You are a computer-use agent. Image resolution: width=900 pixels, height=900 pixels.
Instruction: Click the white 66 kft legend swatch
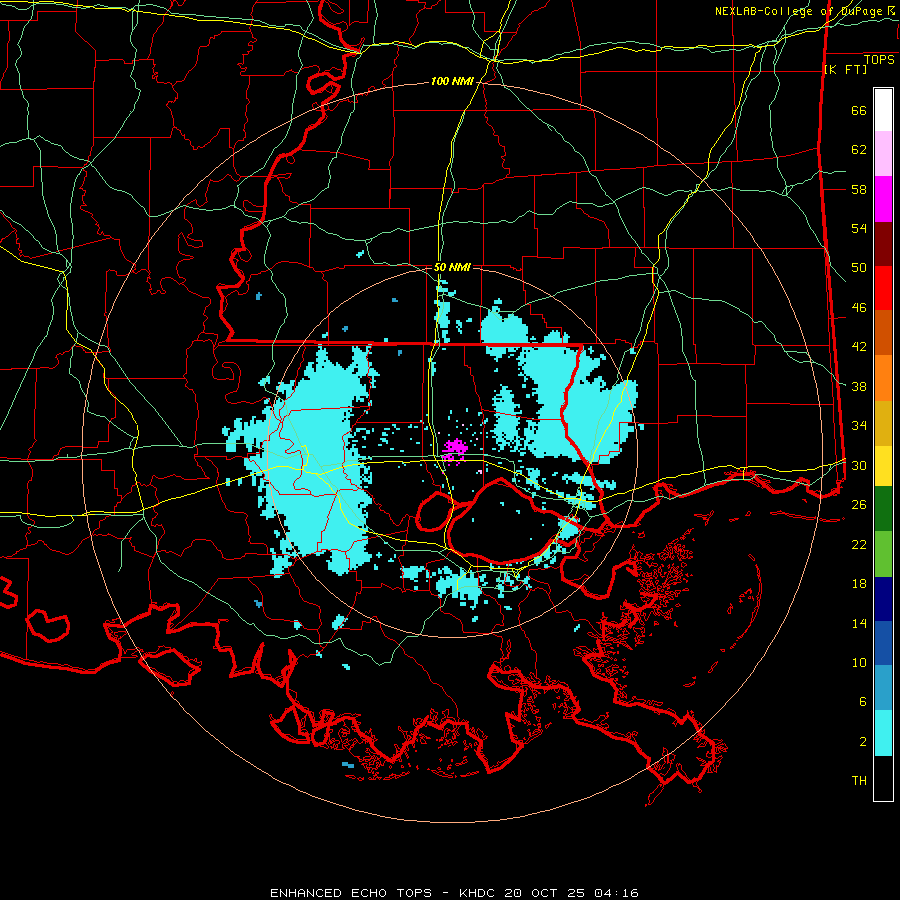(x=883, y=110)
